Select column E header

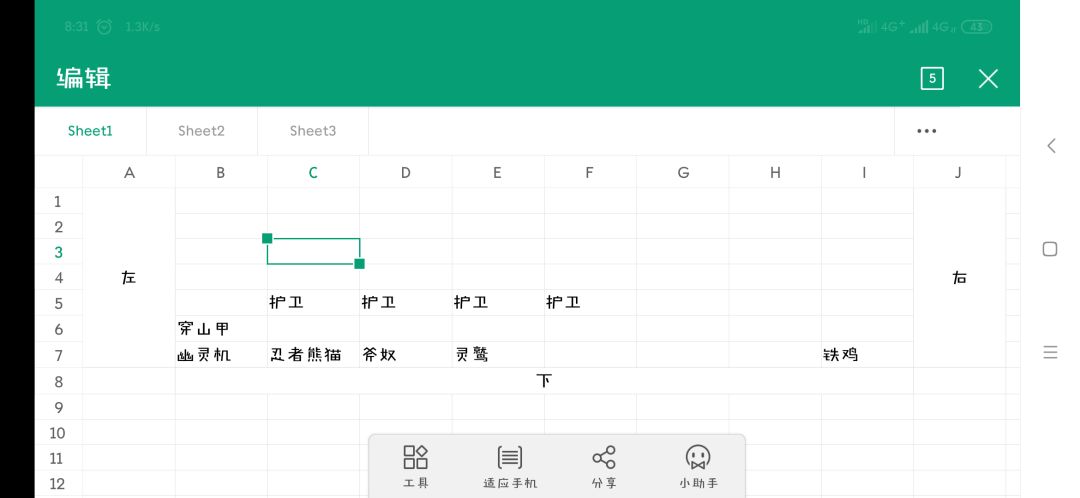click(498, 172)
